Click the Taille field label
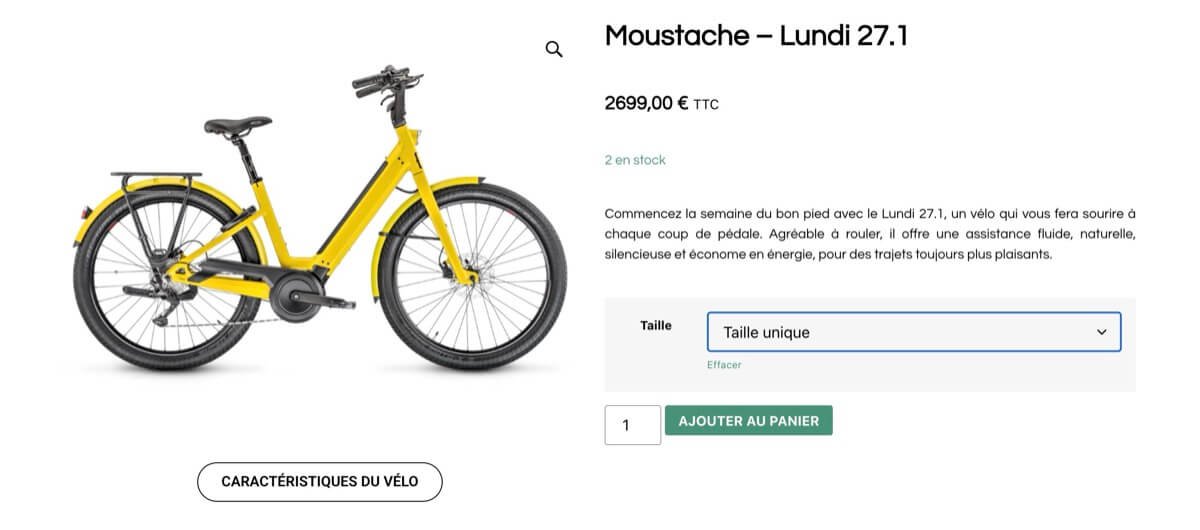1200x530 pixels. [x=656, y=325]
